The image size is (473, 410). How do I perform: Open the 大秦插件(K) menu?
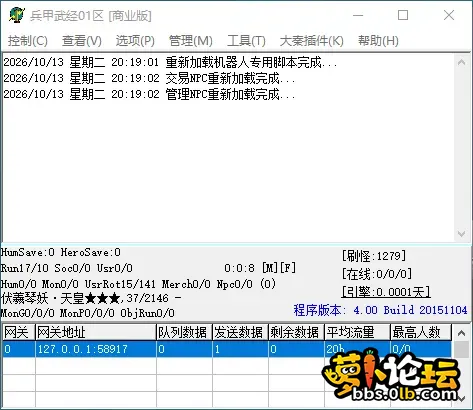(x=312, y=41)
